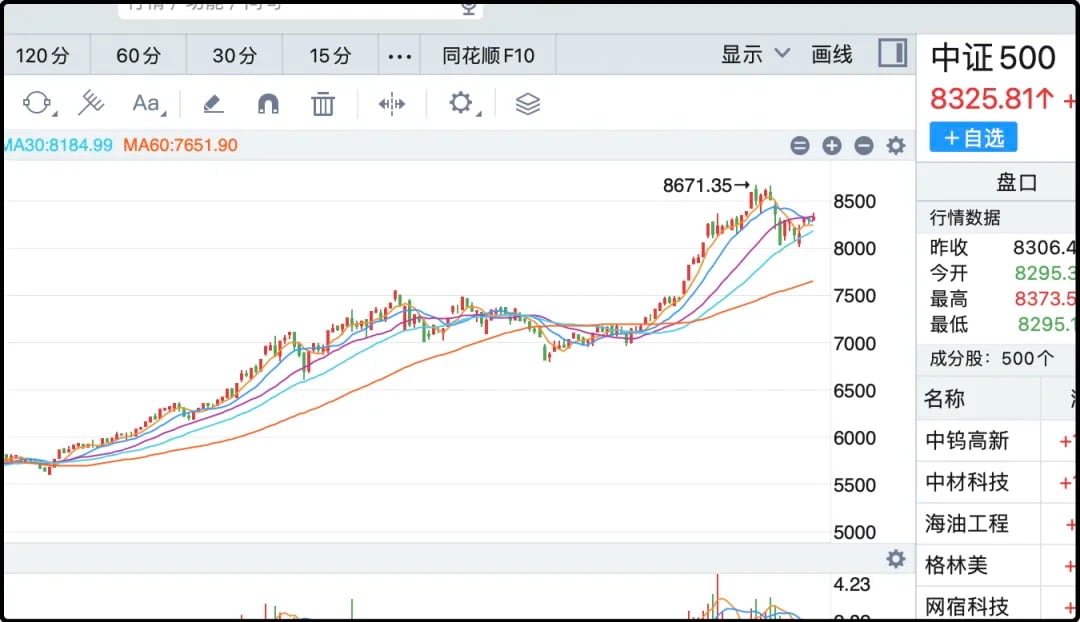The height and width of the screenshot is (622, 1080).
Task: Click the chart split comparison icon
Action: (391, 103)
